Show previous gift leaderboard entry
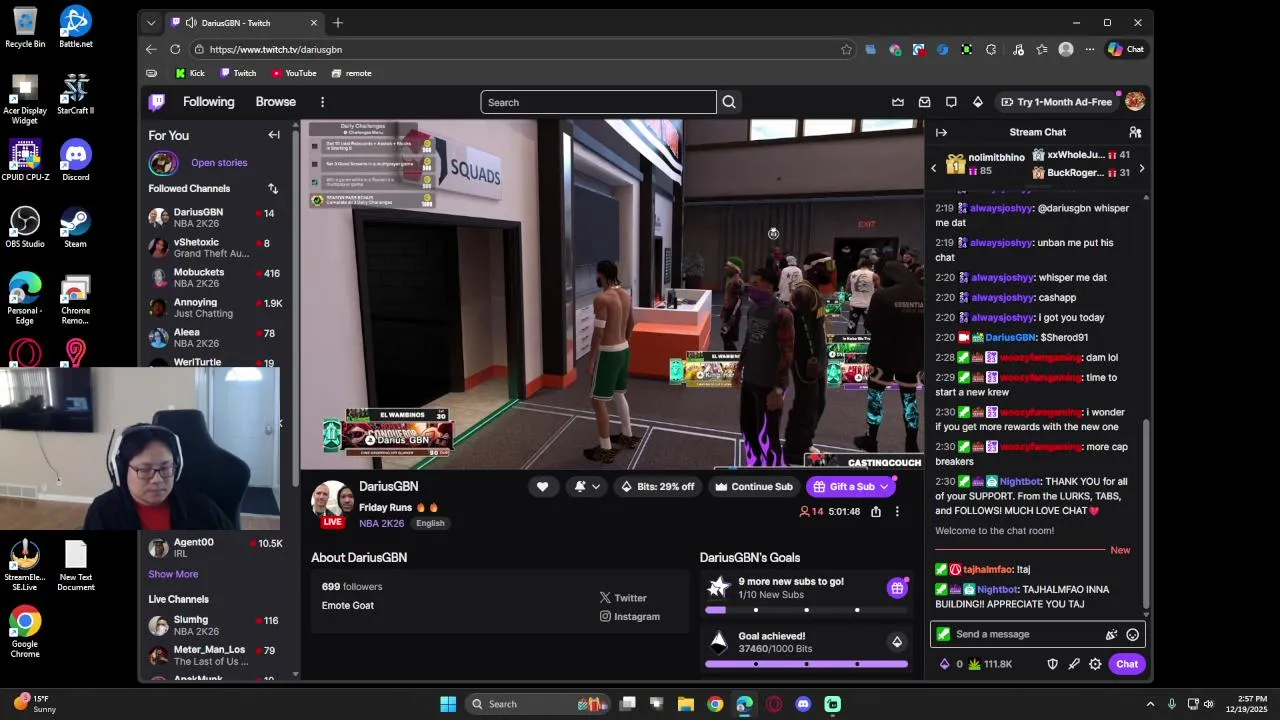The image size is (1280, 720). point(934,168)
